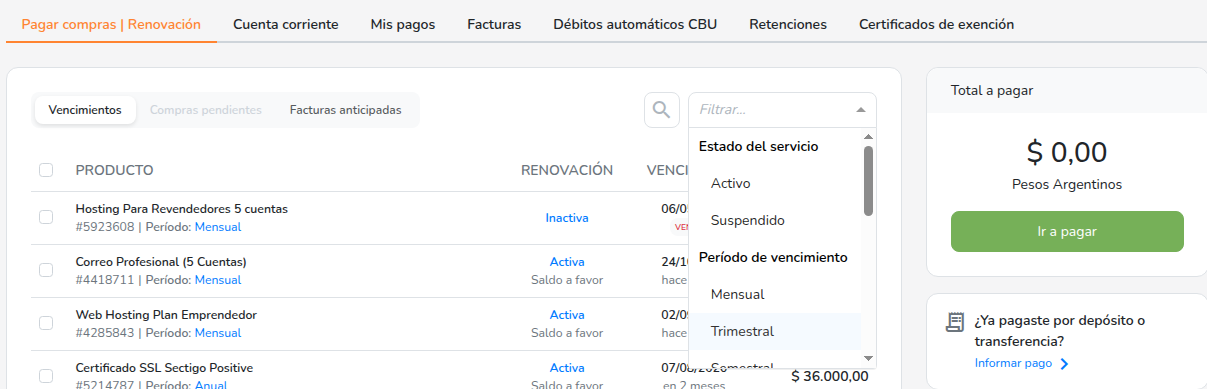Select Trimestral period filter option
This screenshot has height=389, width=1207.
(x=775, y=331)
